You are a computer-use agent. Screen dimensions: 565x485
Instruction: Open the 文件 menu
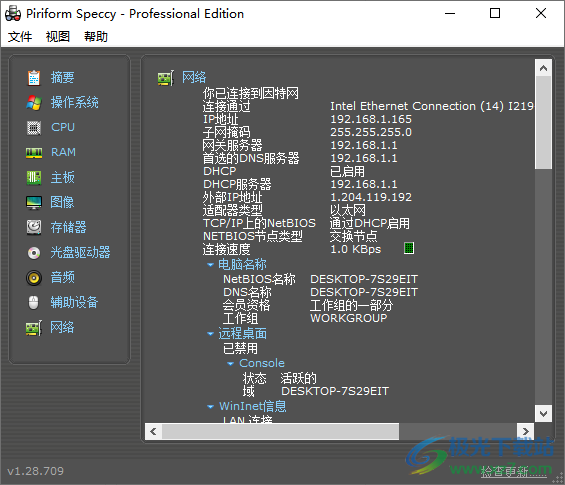(20, 36)
